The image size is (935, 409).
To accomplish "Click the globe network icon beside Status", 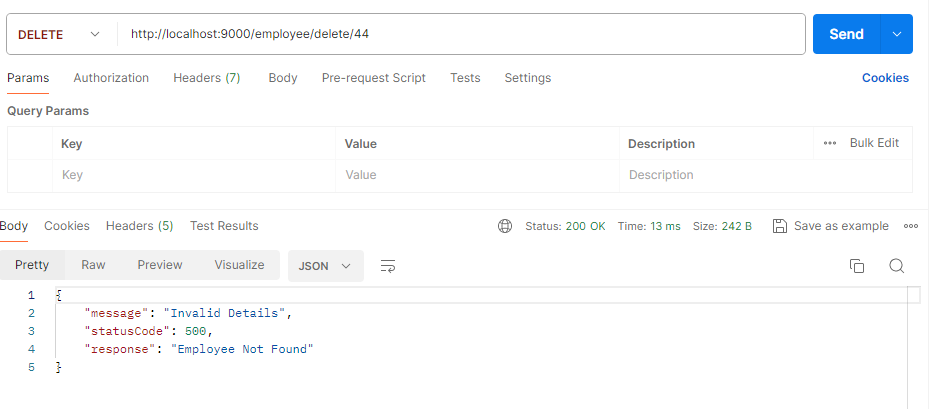I will click(x=505, y=226).
